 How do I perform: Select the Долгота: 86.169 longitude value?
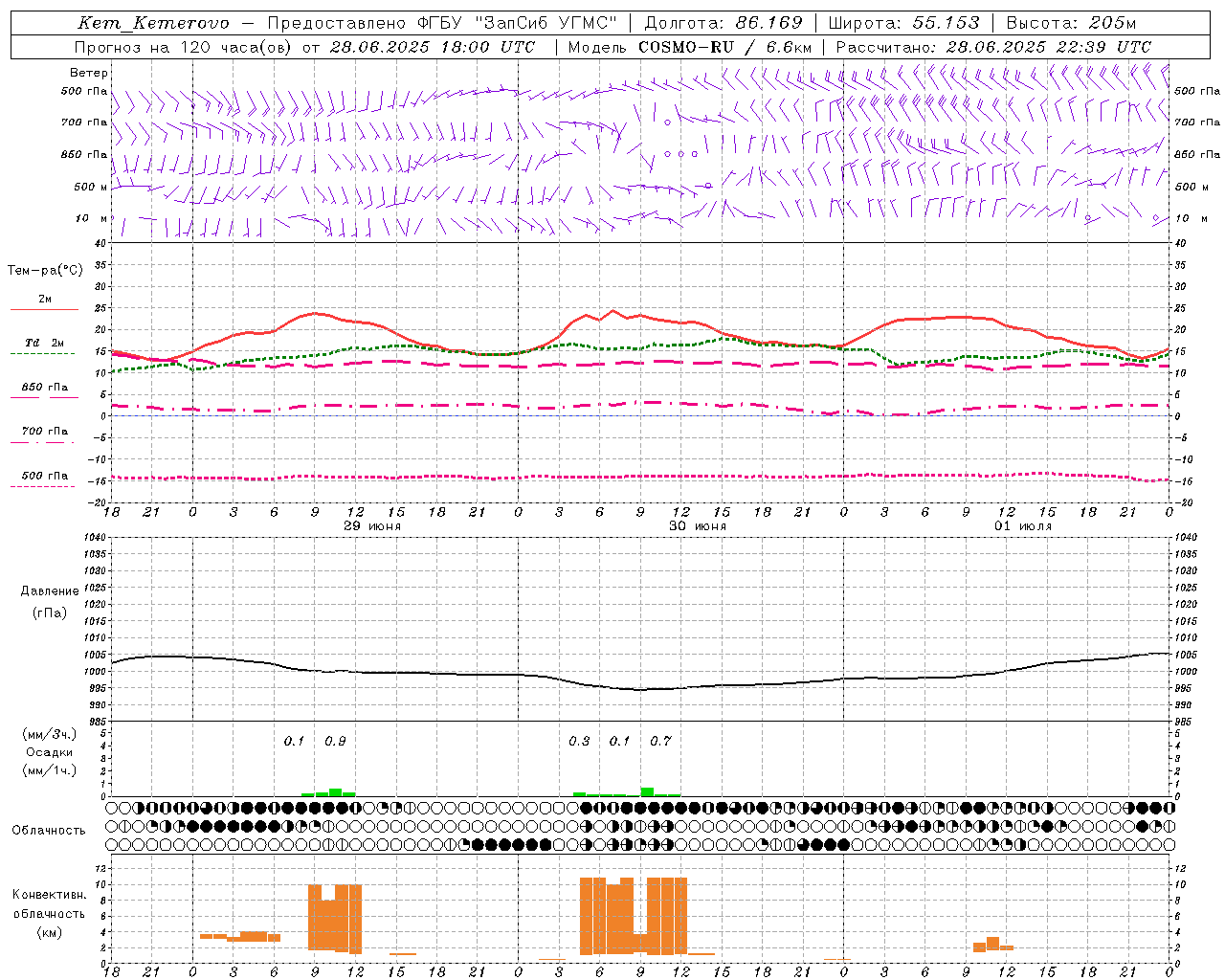click(x=724, y=23)
